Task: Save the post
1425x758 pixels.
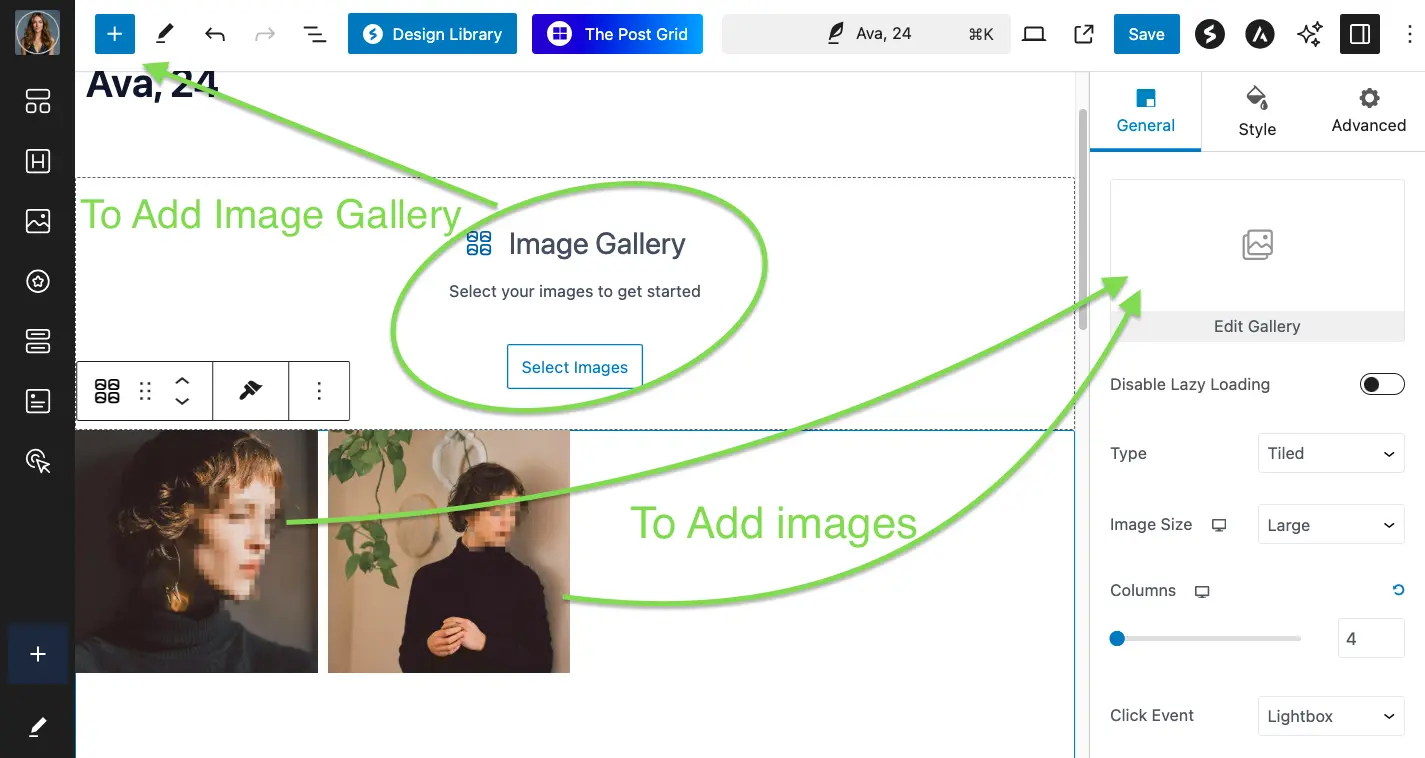Action: (x=1146, y=33)
